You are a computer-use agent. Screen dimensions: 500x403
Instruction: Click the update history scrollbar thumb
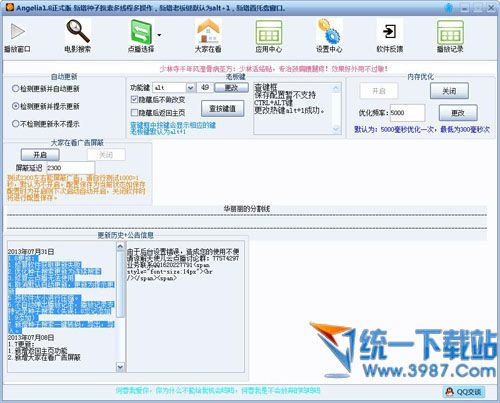(x=120, y=283)
